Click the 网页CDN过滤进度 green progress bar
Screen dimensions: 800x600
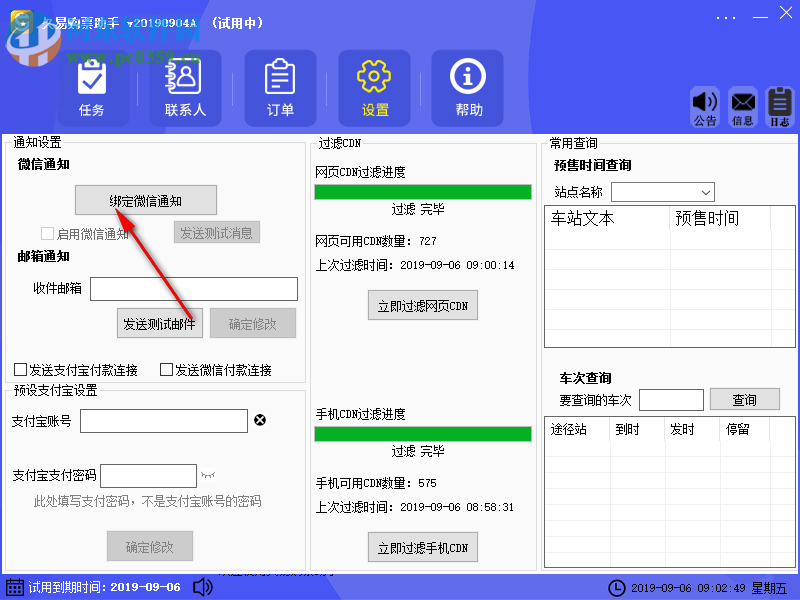[x=423, y=192]
